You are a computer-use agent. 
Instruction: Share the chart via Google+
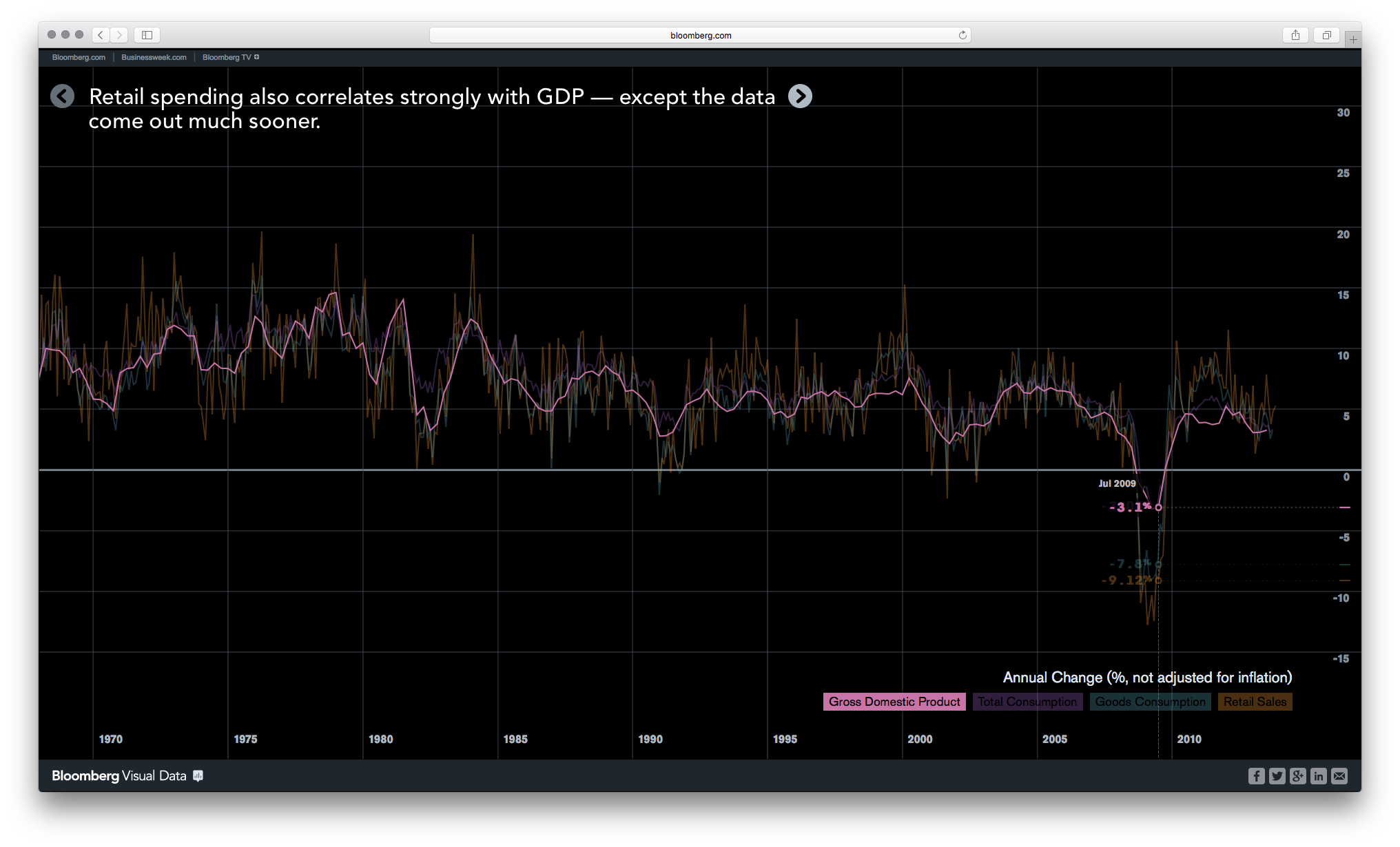click(1297, 776)
